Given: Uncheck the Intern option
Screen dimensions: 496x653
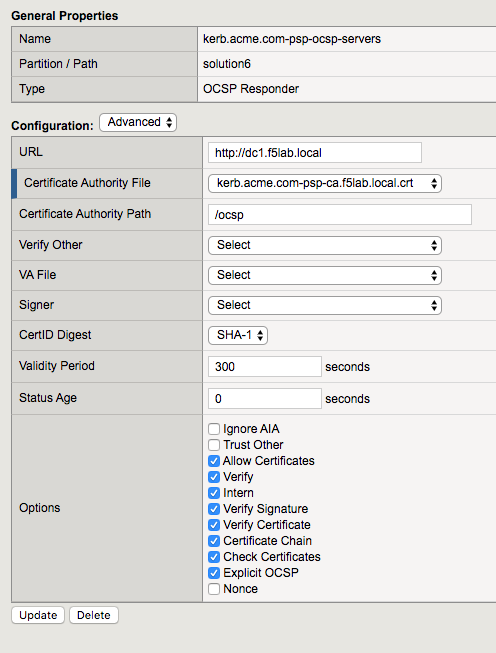Looking at the screenshot, I should pos(214,493).
